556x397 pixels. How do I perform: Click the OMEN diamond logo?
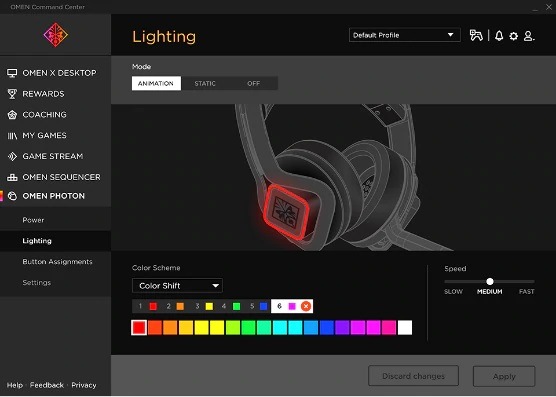click(x=56, y=35)
